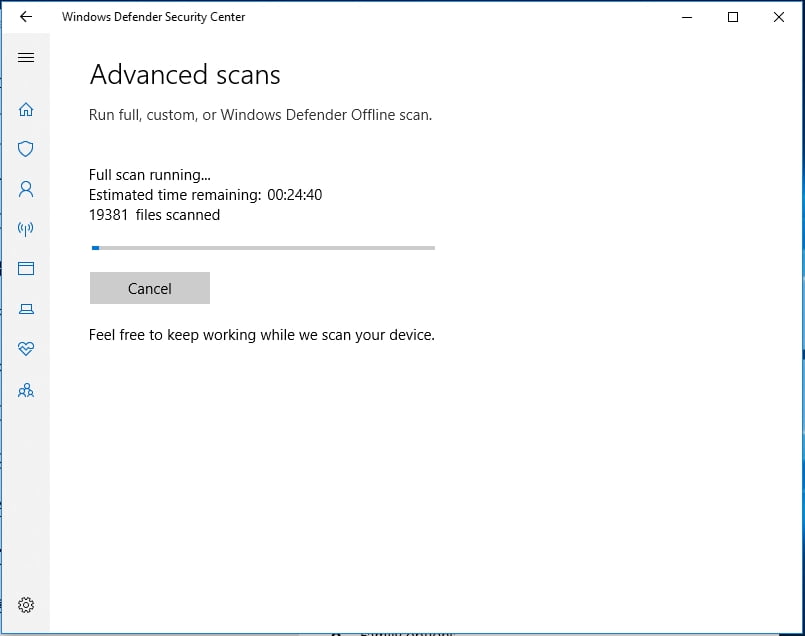The image size is (805, 636).
Task: Navigate back using the arrow icon
Action: click(25, 17)
